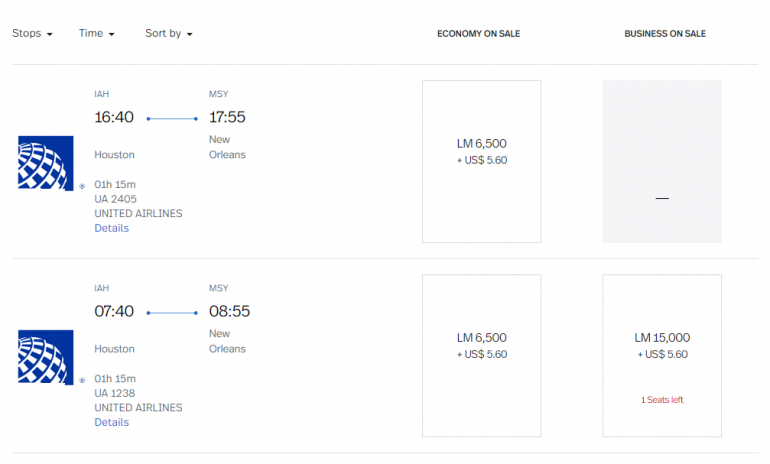This screenshot has width=770, height=464.
Task: Open the Stops filter dropdown
Action: (x=32, y=33)
